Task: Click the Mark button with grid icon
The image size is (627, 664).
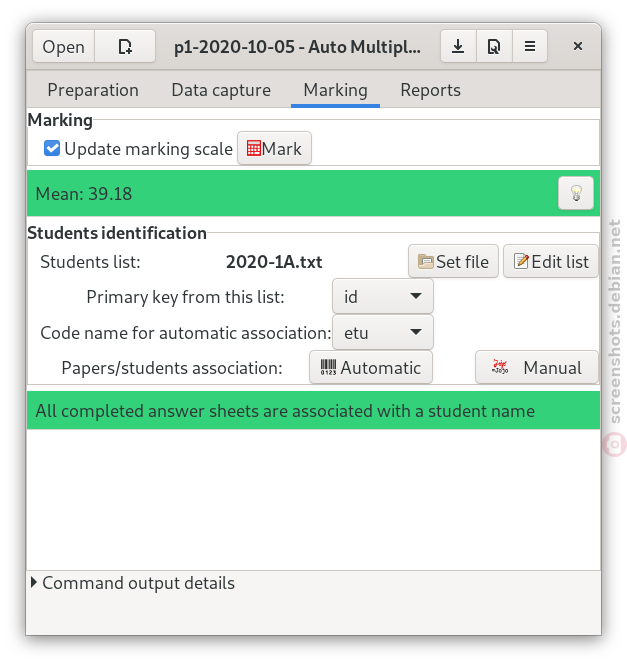Action: 274,149
